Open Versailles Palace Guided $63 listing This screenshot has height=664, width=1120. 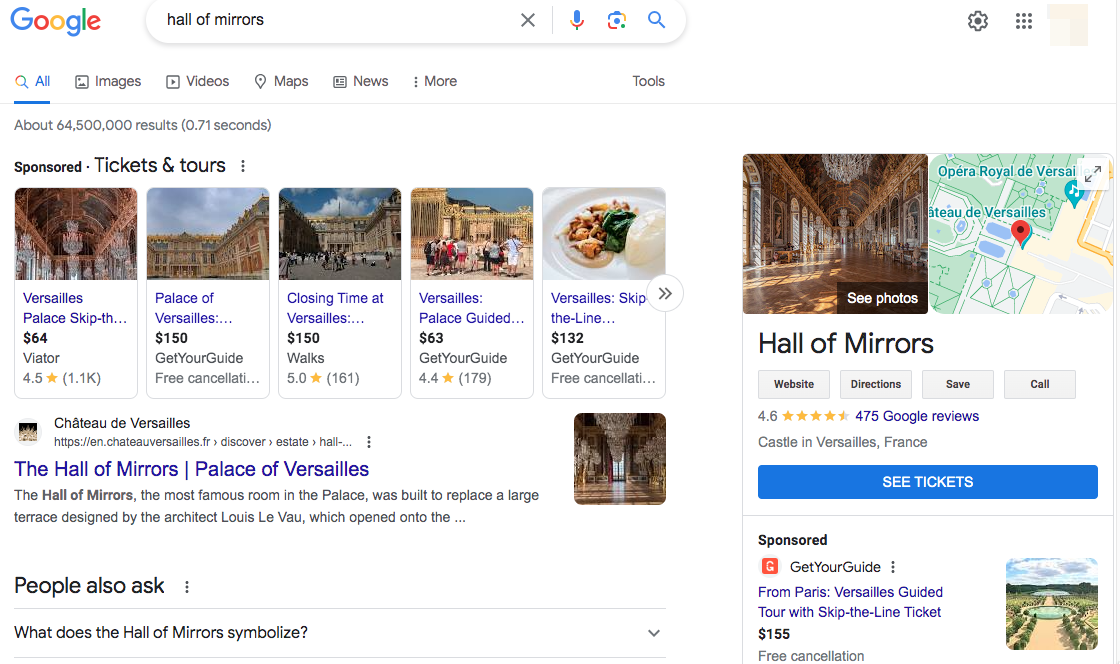(472, 293)
